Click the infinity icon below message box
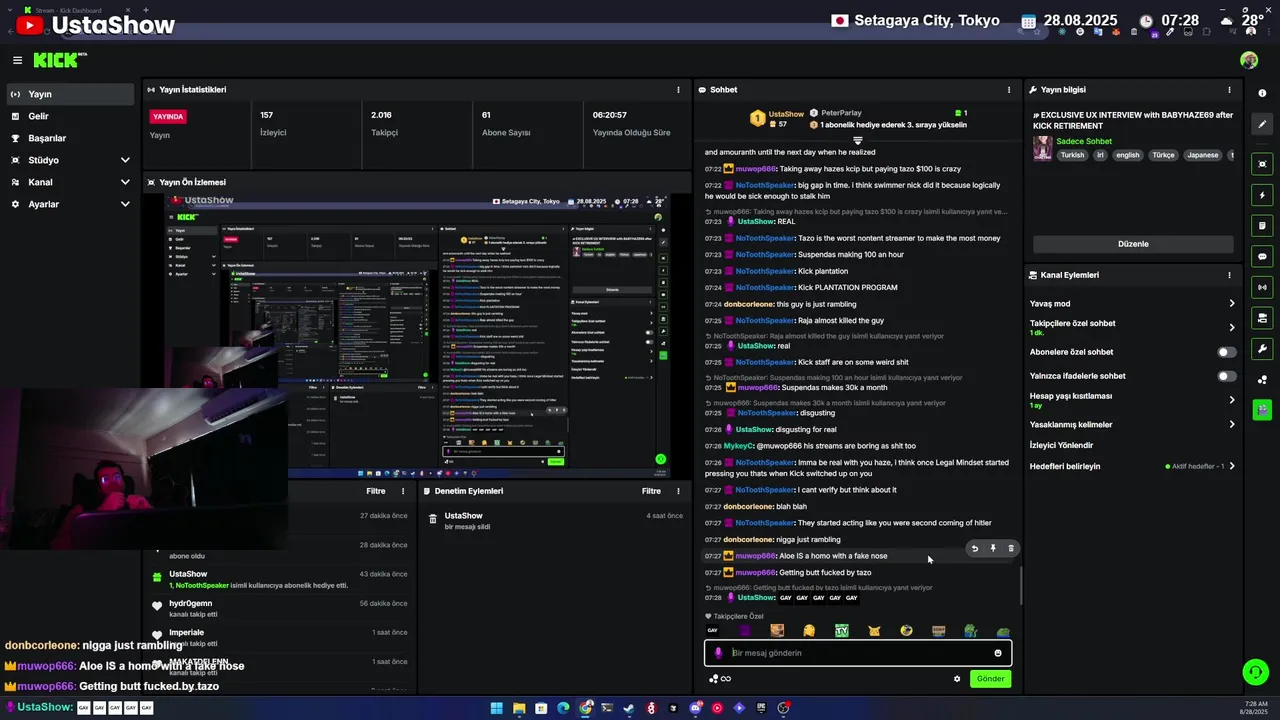The image size is (1280, 720). click(x=725, y=679)
